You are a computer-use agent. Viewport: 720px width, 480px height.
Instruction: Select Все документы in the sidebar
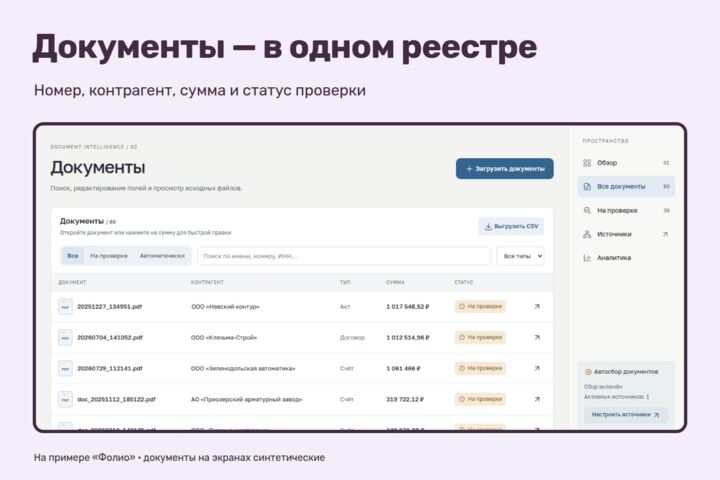pyautogui.click(x=626, y=186)
